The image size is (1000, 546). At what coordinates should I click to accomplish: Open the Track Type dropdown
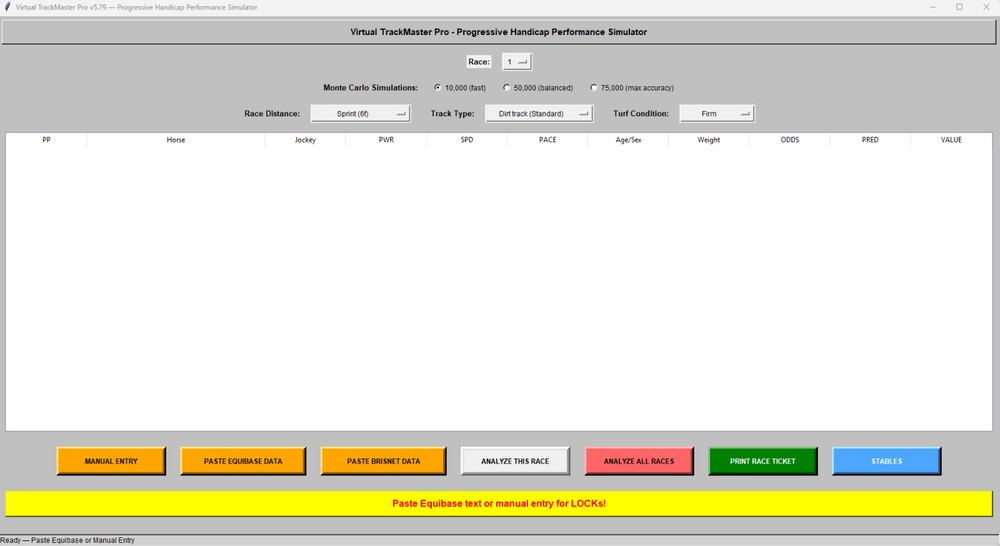click(x=539, y=114)
